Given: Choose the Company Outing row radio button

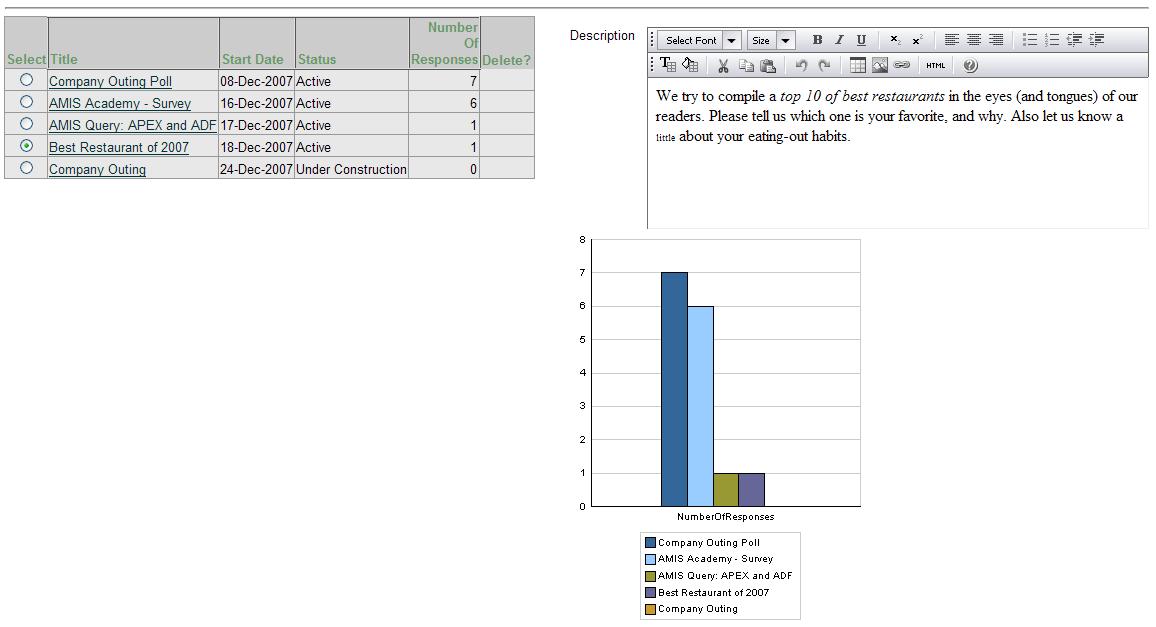Looking at the screenshot, I should coord(27,168).
